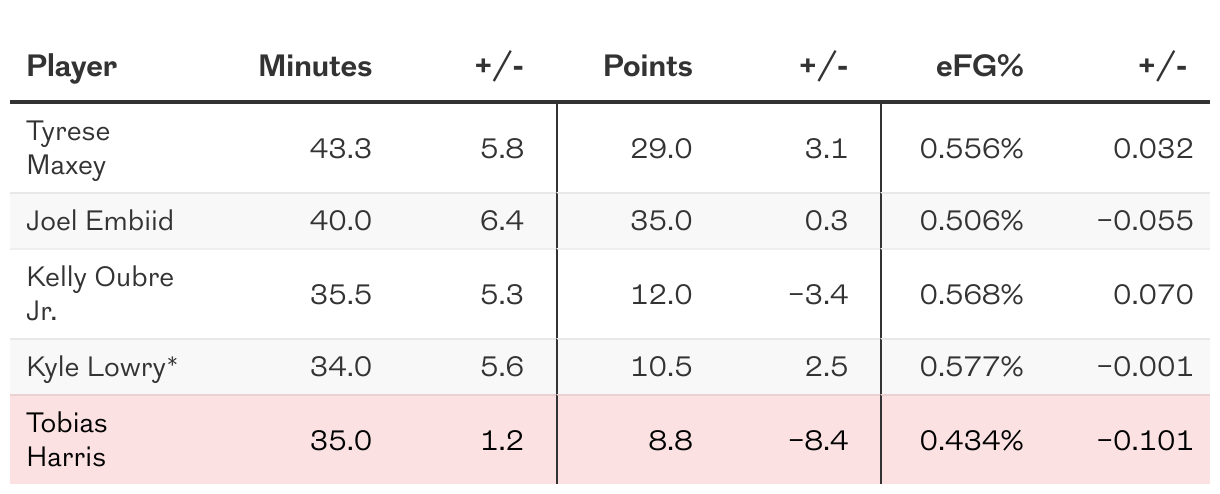The height and width of the screenshot is (494, 1220).
Task: Click the +/- header after Points
Action: click(x=823, y=66)
